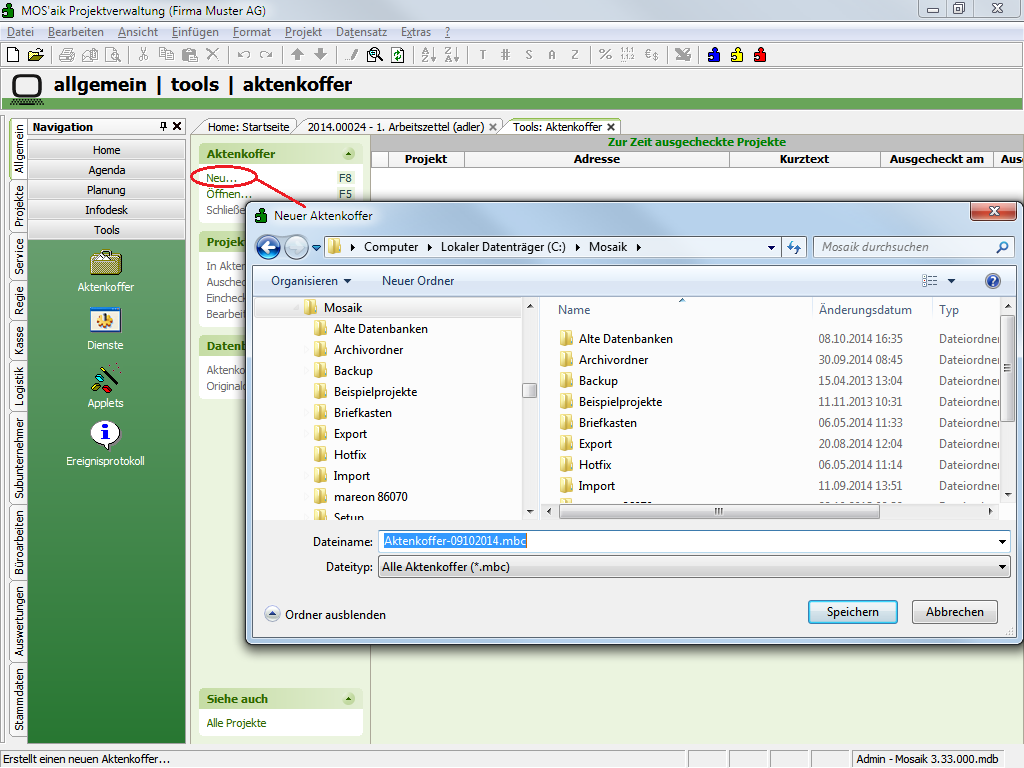Open the Datei menu
The image size is (1024, 768).
pyautogui.click(x=20, y=32)
